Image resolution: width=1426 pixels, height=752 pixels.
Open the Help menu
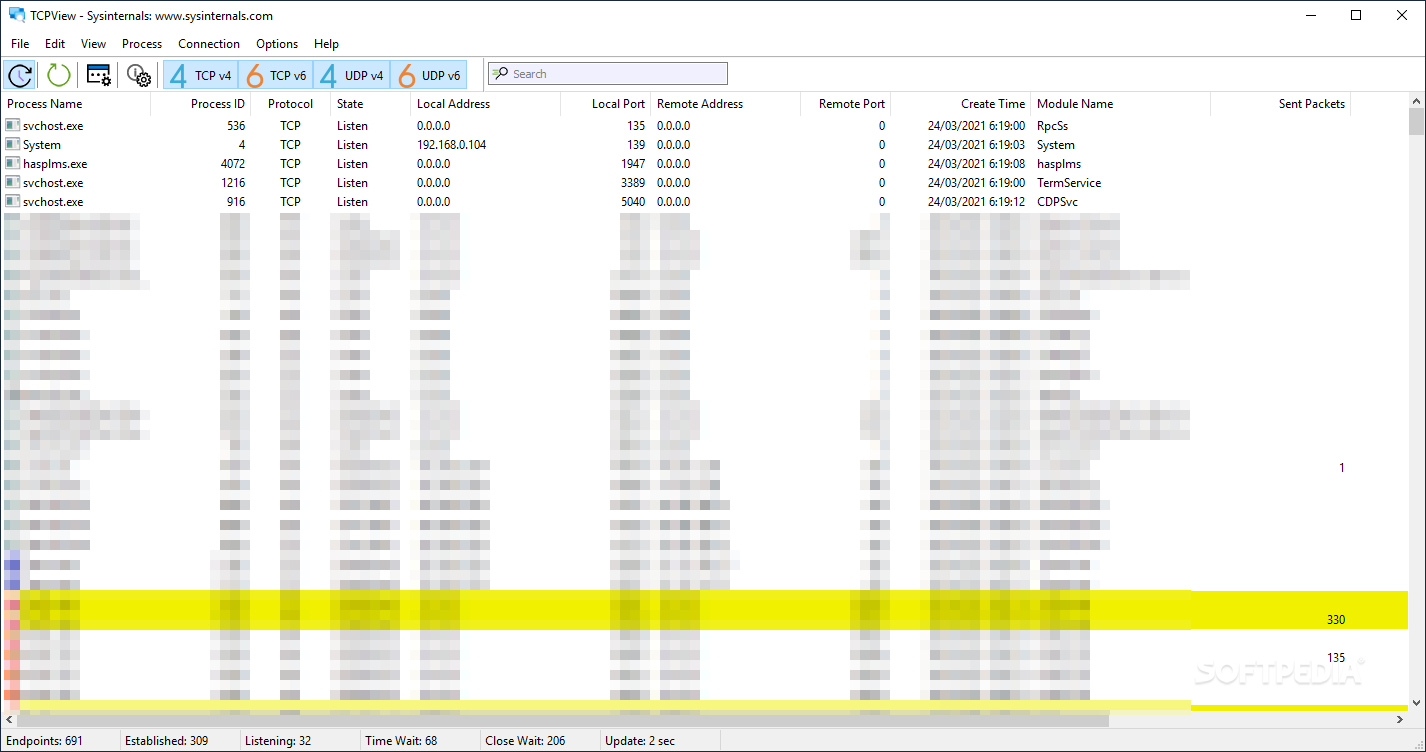(x=326, y=44)
